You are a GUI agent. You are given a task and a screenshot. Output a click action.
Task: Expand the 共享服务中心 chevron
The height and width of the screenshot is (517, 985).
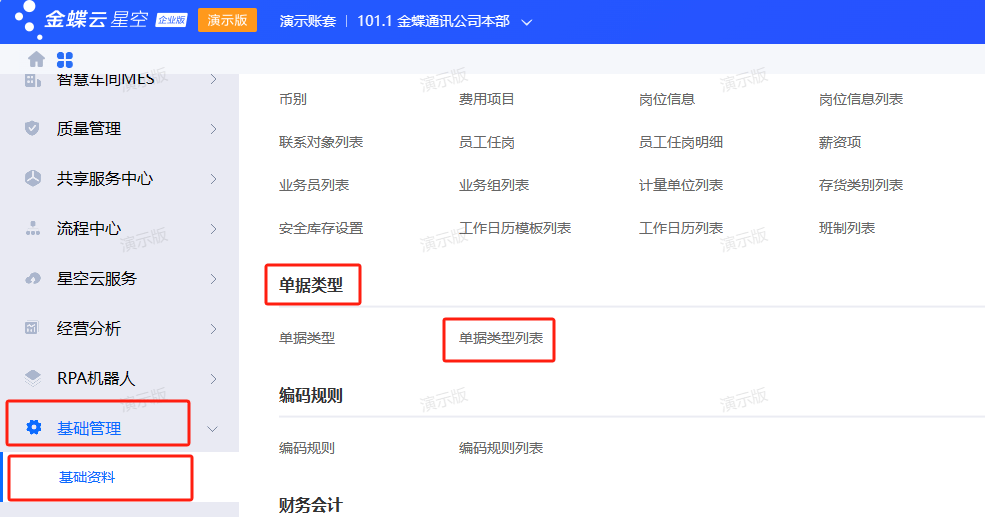pos(214,179)
